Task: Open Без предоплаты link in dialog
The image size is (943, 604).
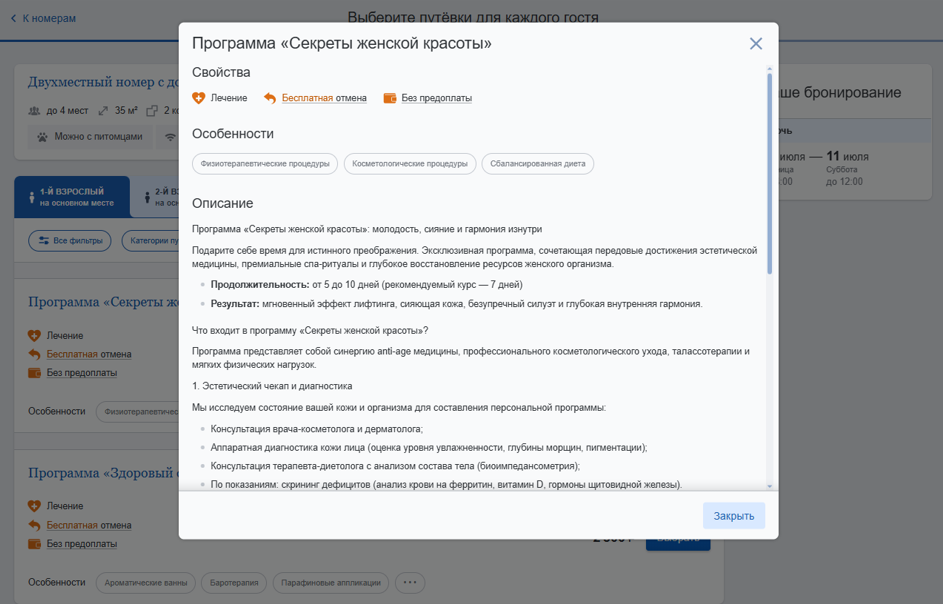Action: tap(437, 98)
